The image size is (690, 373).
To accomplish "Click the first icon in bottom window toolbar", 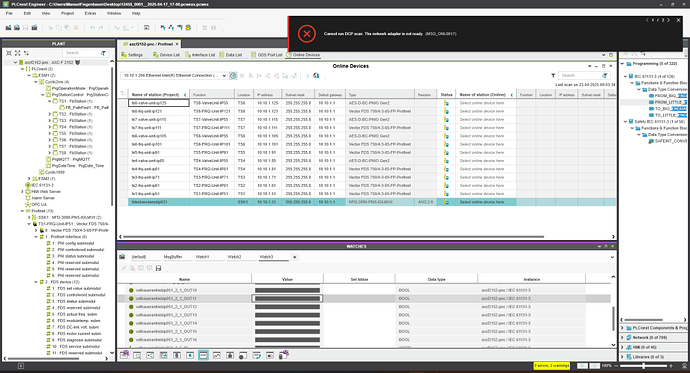I will coord(125,355).
